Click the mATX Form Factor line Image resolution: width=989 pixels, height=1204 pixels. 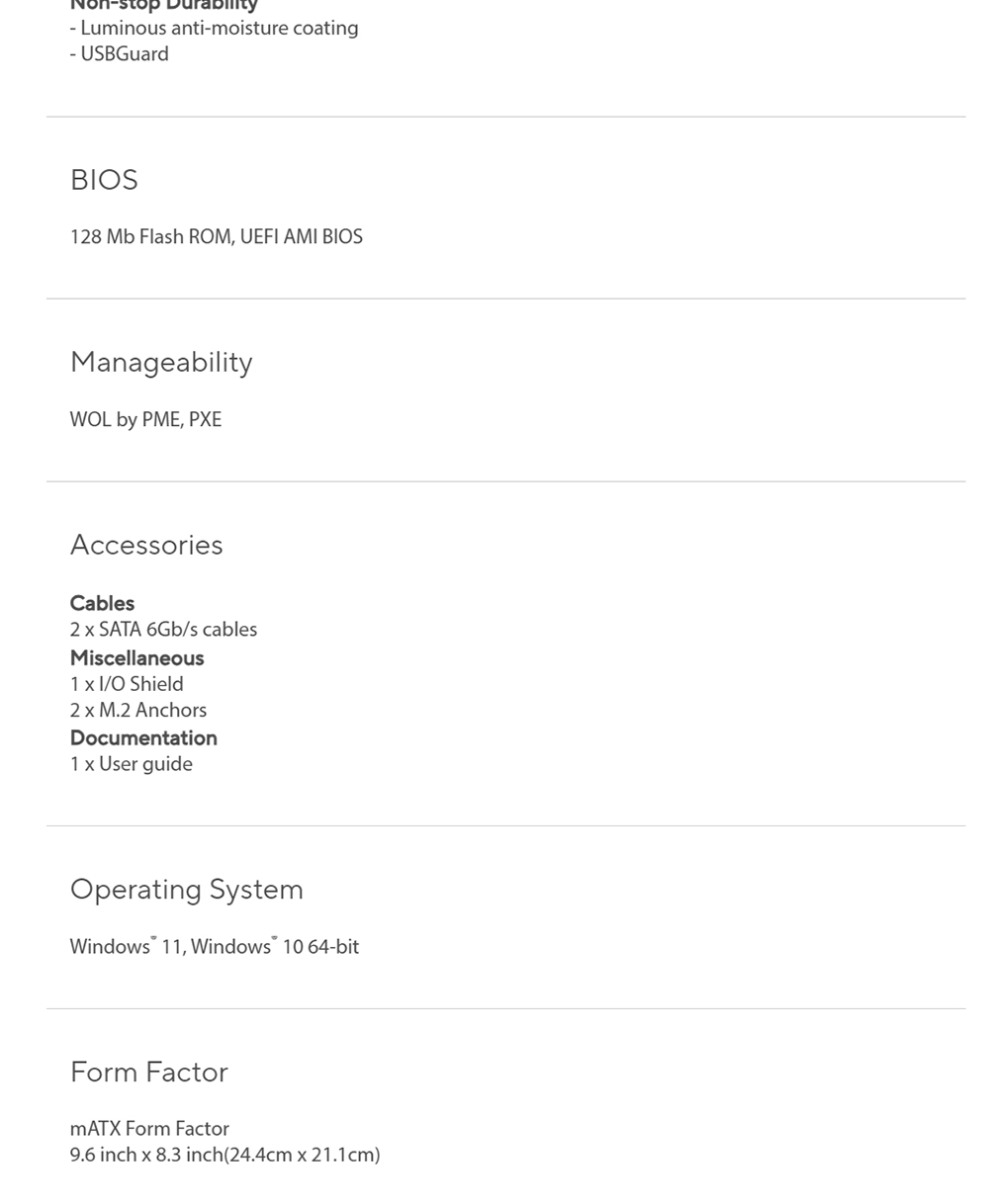(x=149, y=1129)
